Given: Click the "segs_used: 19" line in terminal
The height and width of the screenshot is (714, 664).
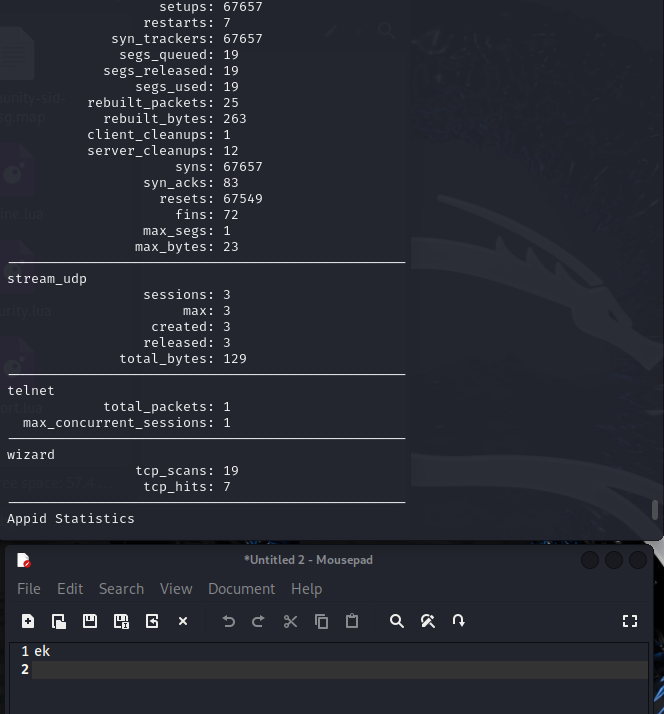Looking at the screenshot, I should pyautogui.click(x=187, y=87).
